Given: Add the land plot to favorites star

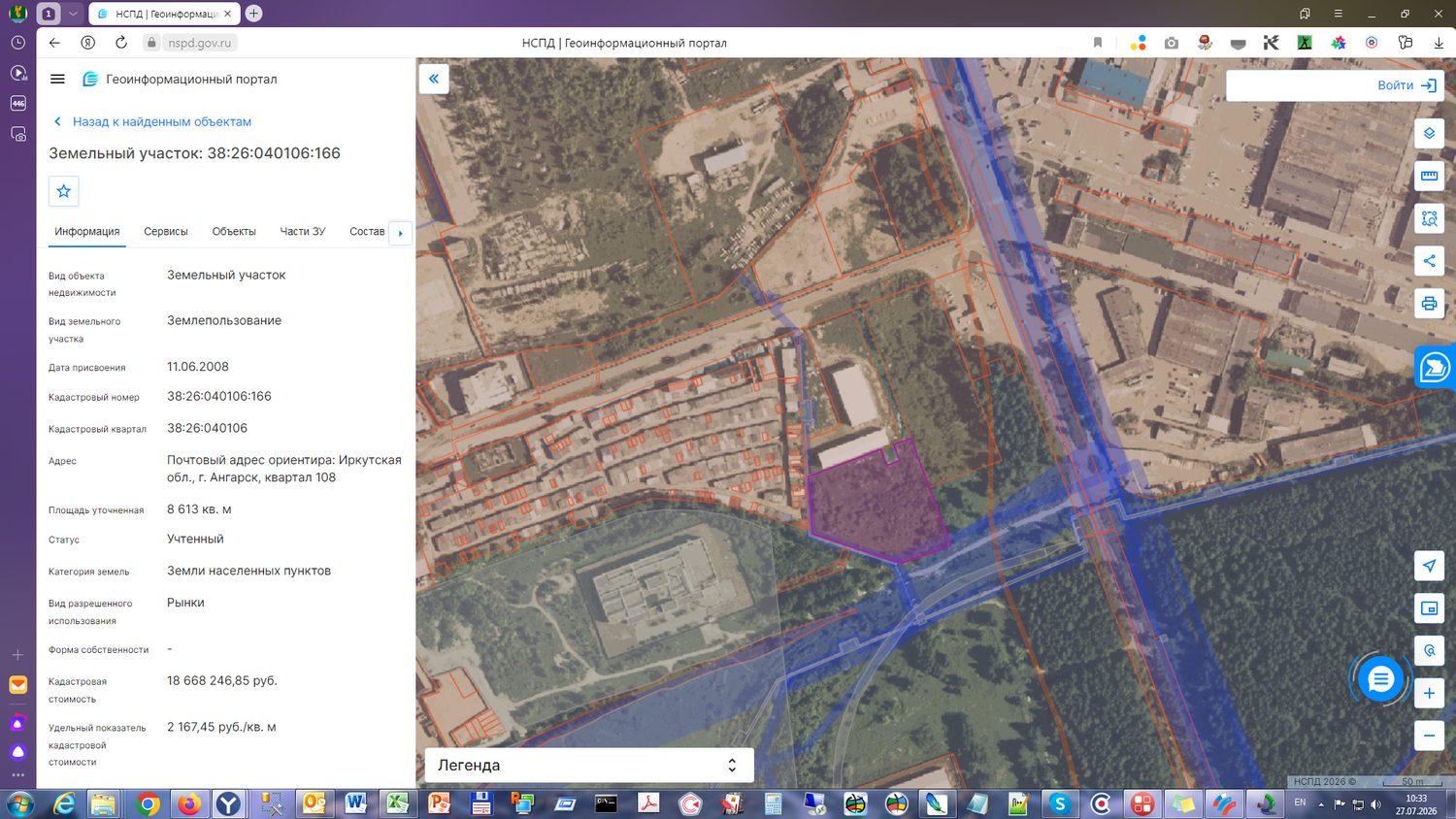Looking at the screenshot, I should [x=64, y=191].
